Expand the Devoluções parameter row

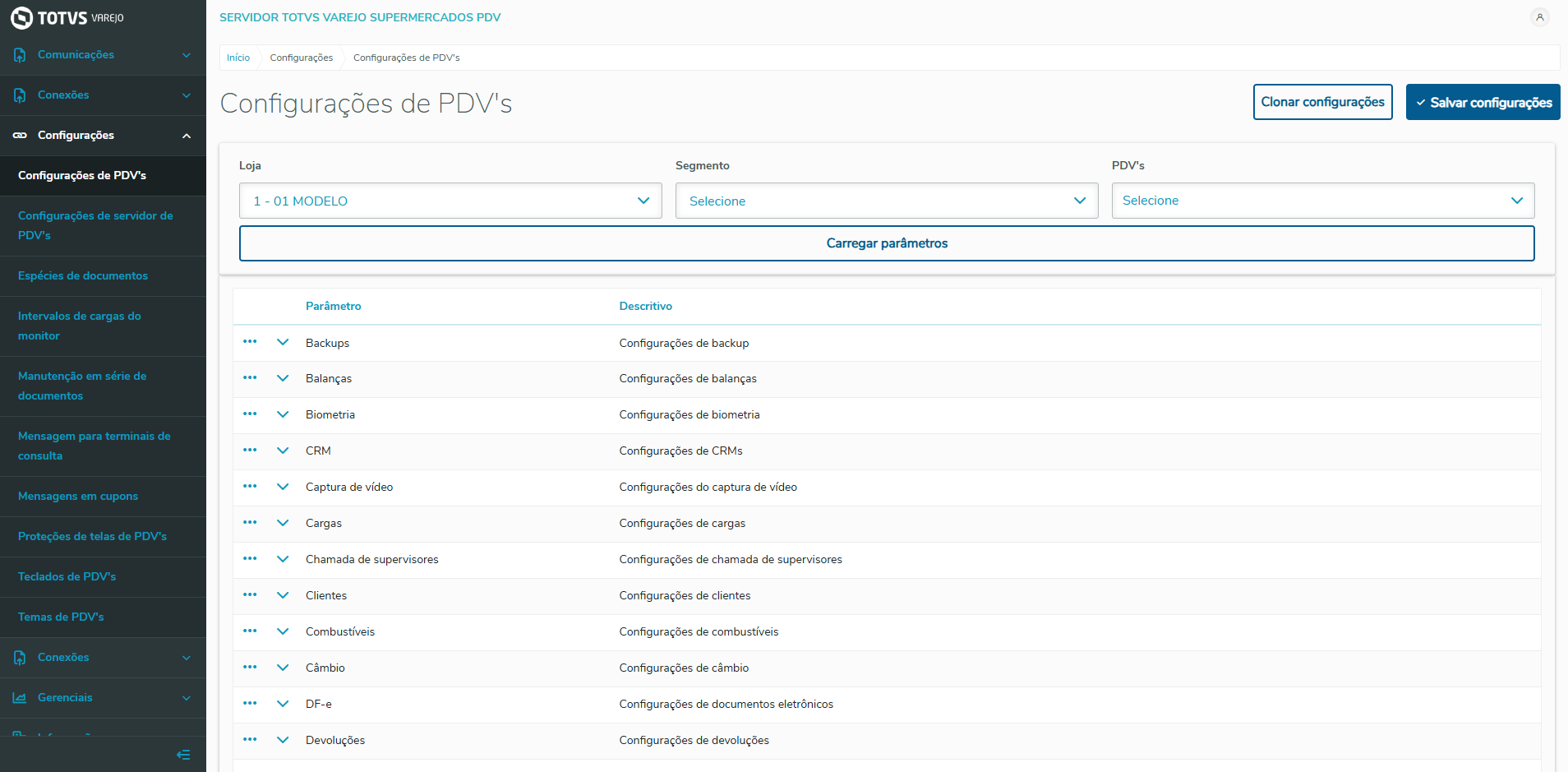point(283,740)
